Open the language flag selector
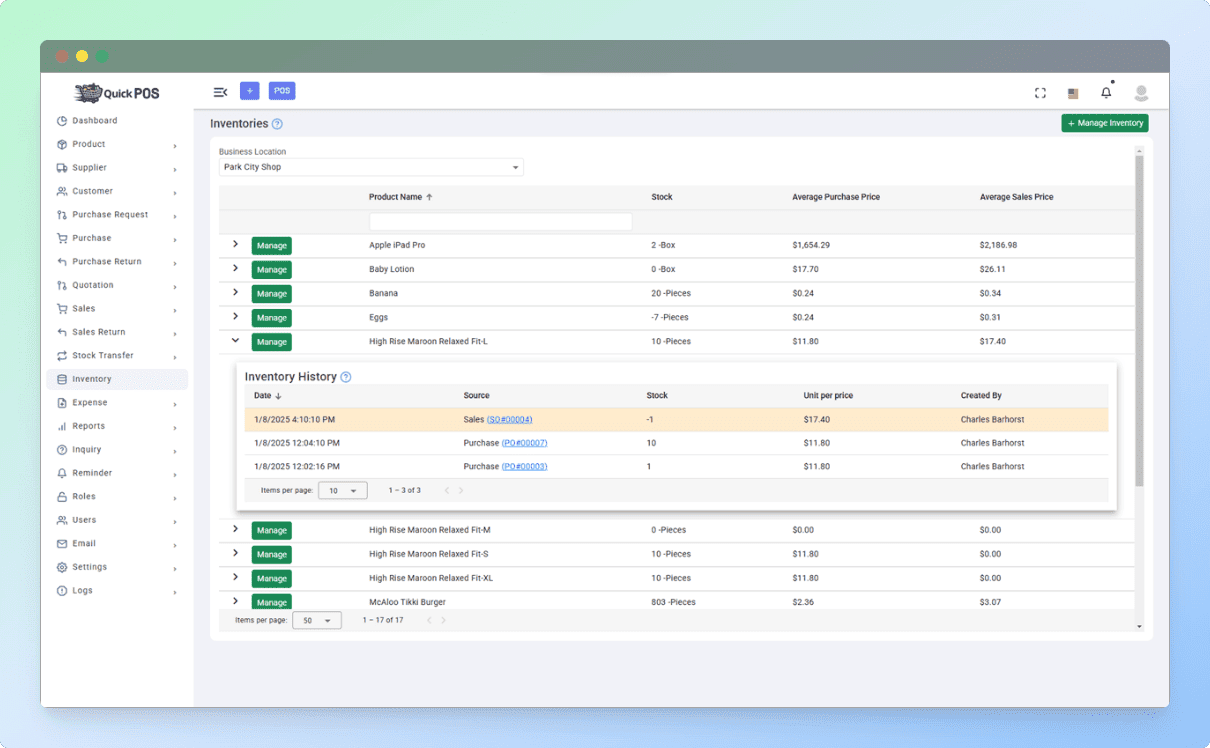The image size is (1210, 748). (x=1073, y=93)
